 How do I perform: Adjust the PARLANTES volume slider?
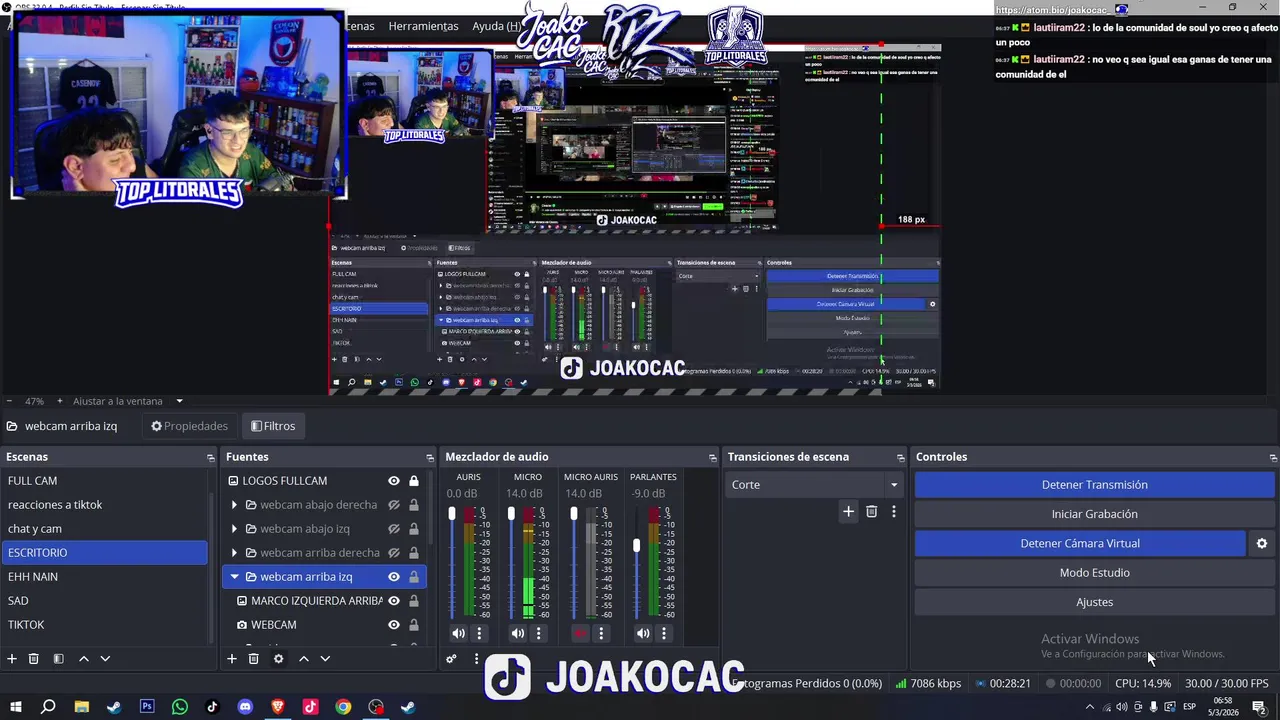pos(637,546)
